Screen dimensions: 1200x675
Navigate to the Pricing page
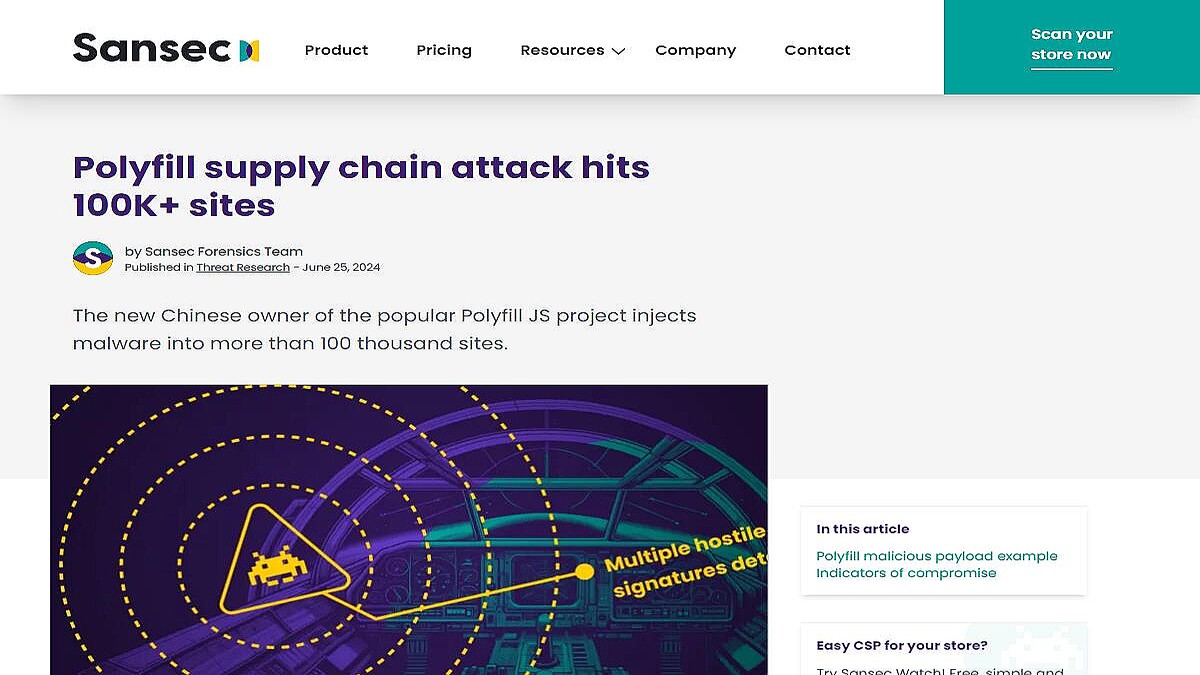coord(444,50)
